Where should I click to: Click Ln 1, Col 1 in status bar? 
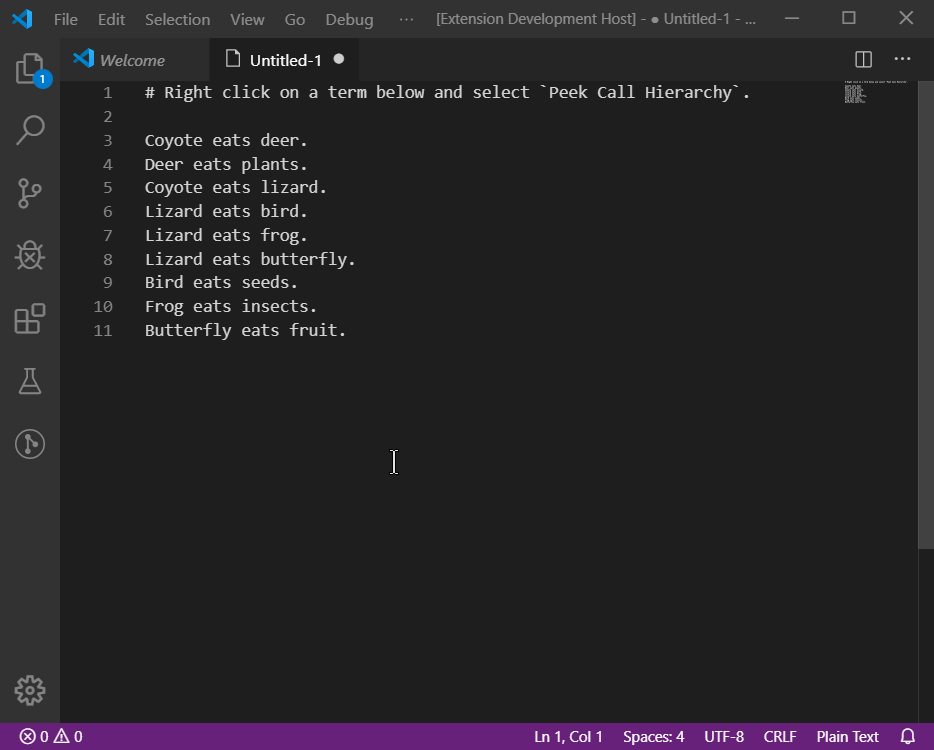(x=568, y=737)
